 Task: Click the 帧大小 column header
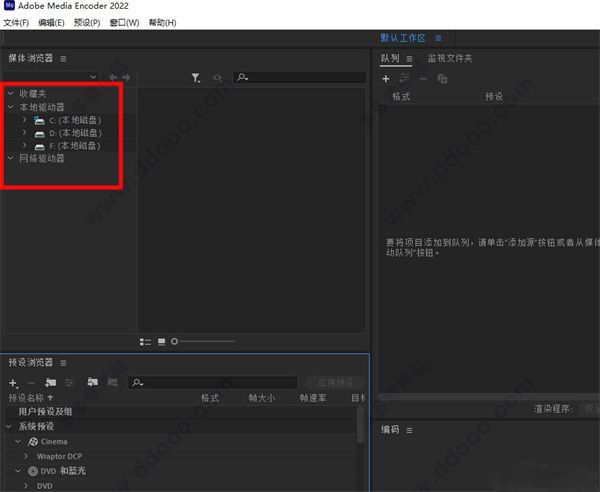click(x=261, y=398)
